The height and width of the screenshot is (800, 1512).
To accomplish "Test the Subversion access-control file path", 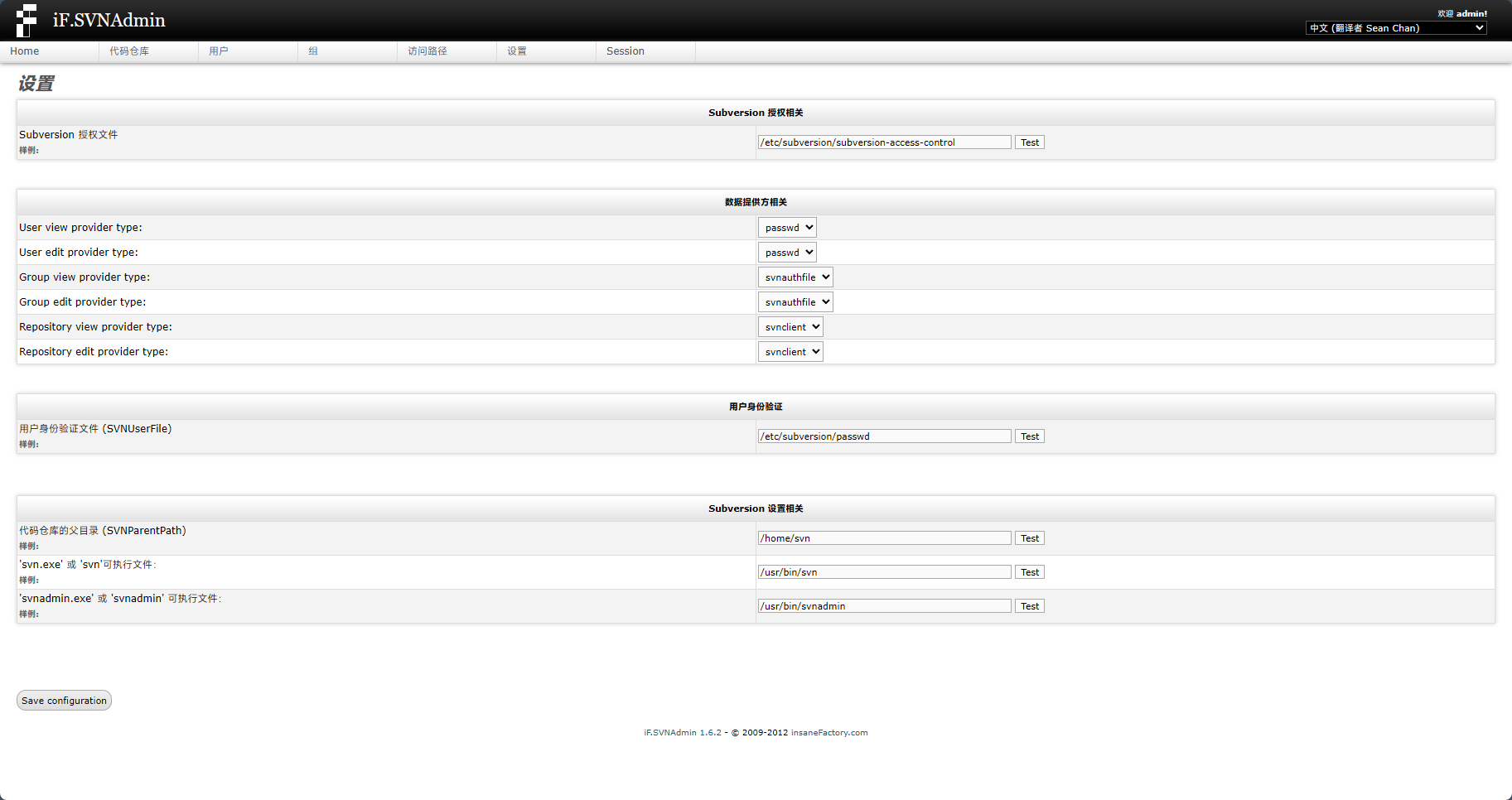I will coord(1030,142).
